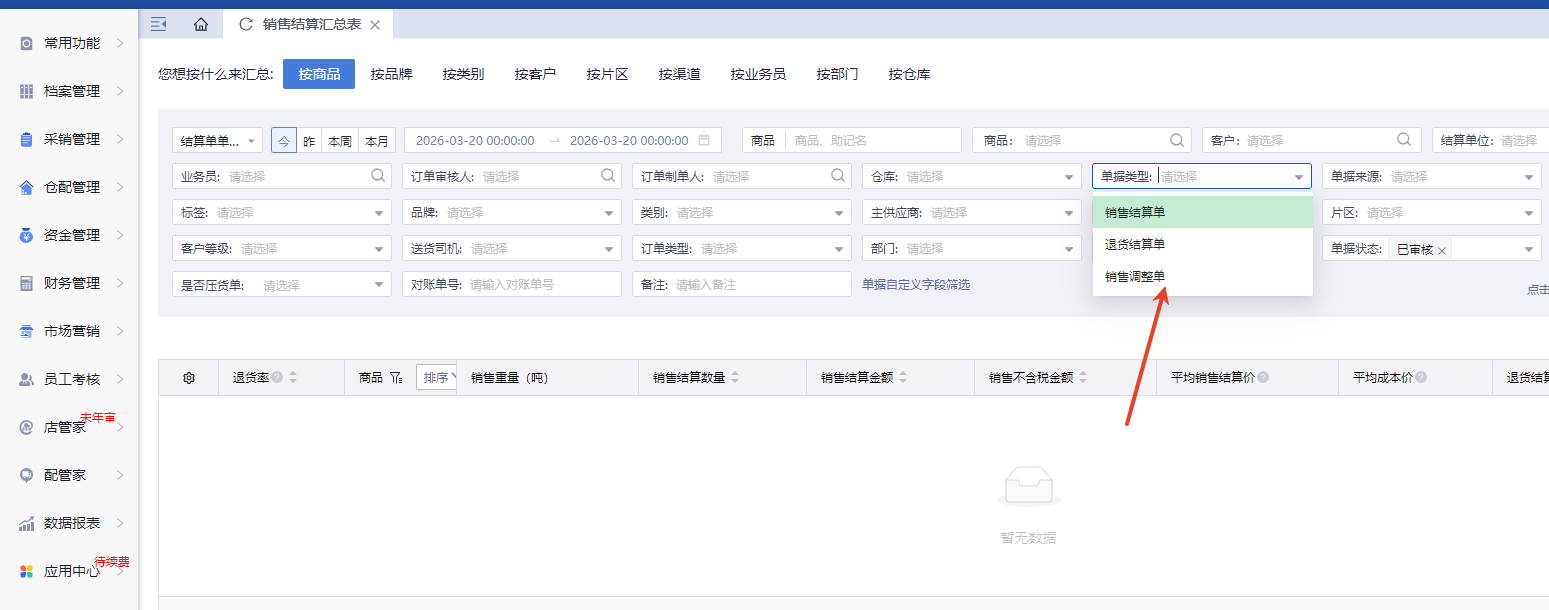Click the calendar icon in date range
Image resolution: width=1549 pixels, height=610 pixels.
click(704, 141)
